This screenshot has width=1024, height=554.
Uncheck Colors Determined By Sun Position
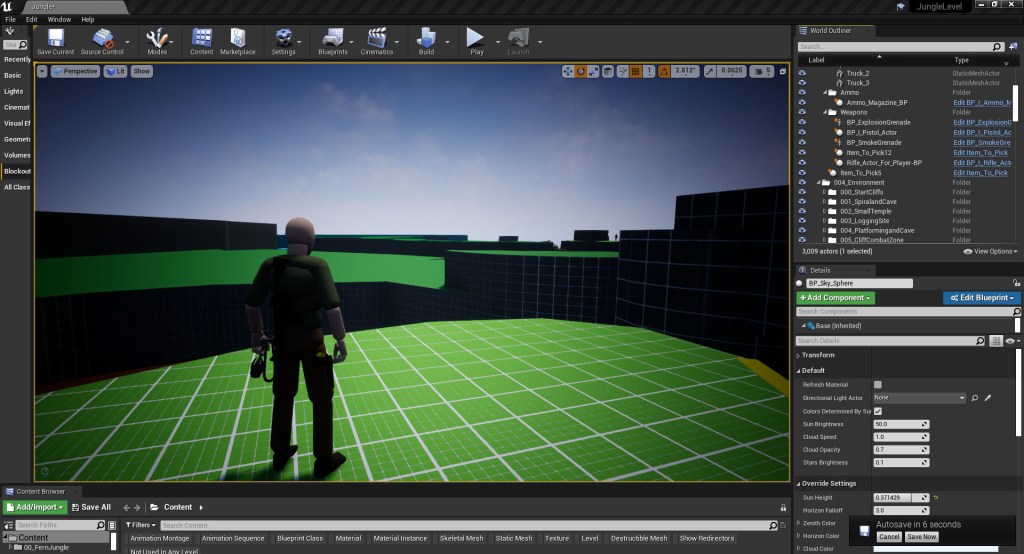[x=878, y=411]
